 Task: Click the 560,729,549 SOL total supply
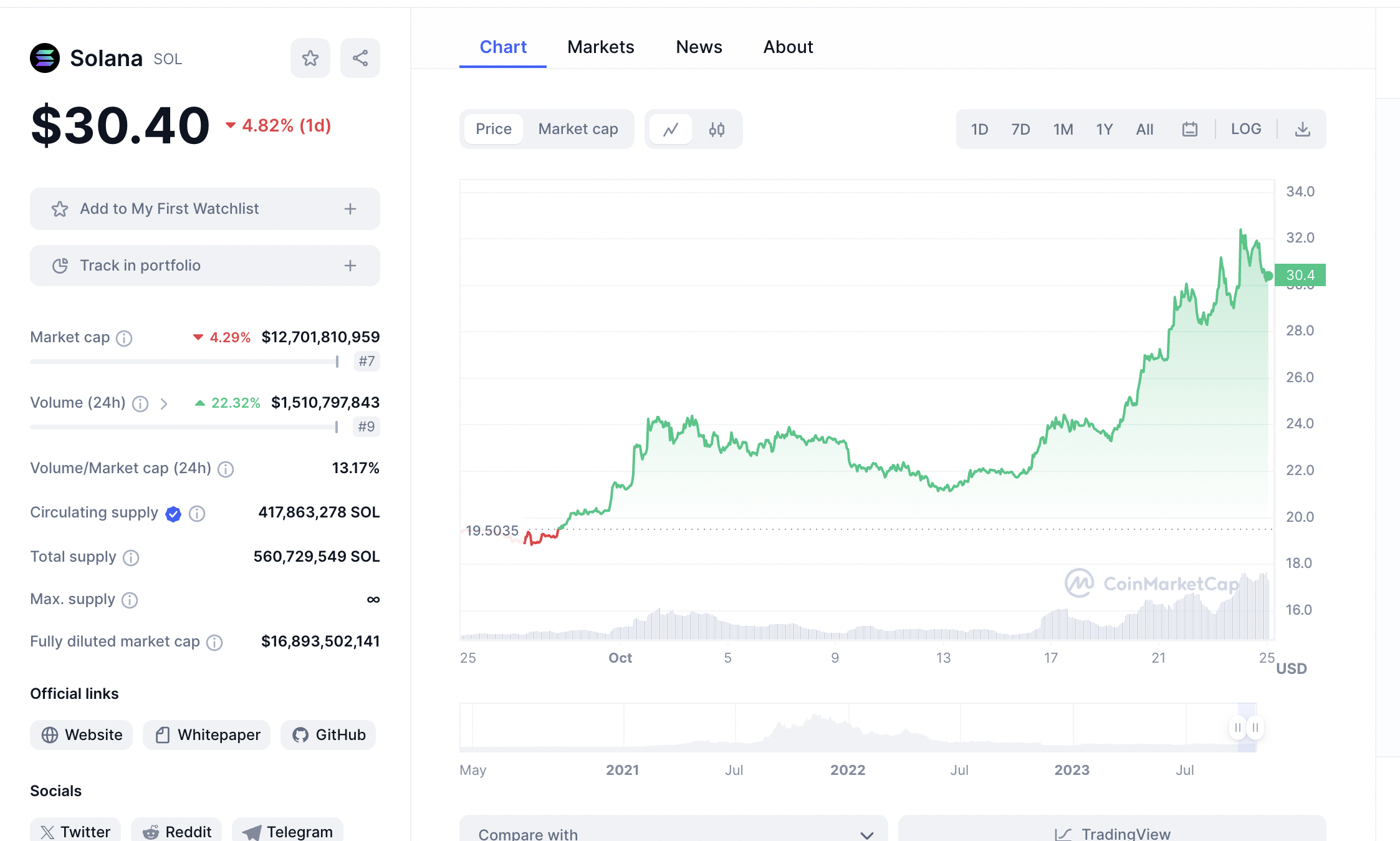click(x=317, y=557)
